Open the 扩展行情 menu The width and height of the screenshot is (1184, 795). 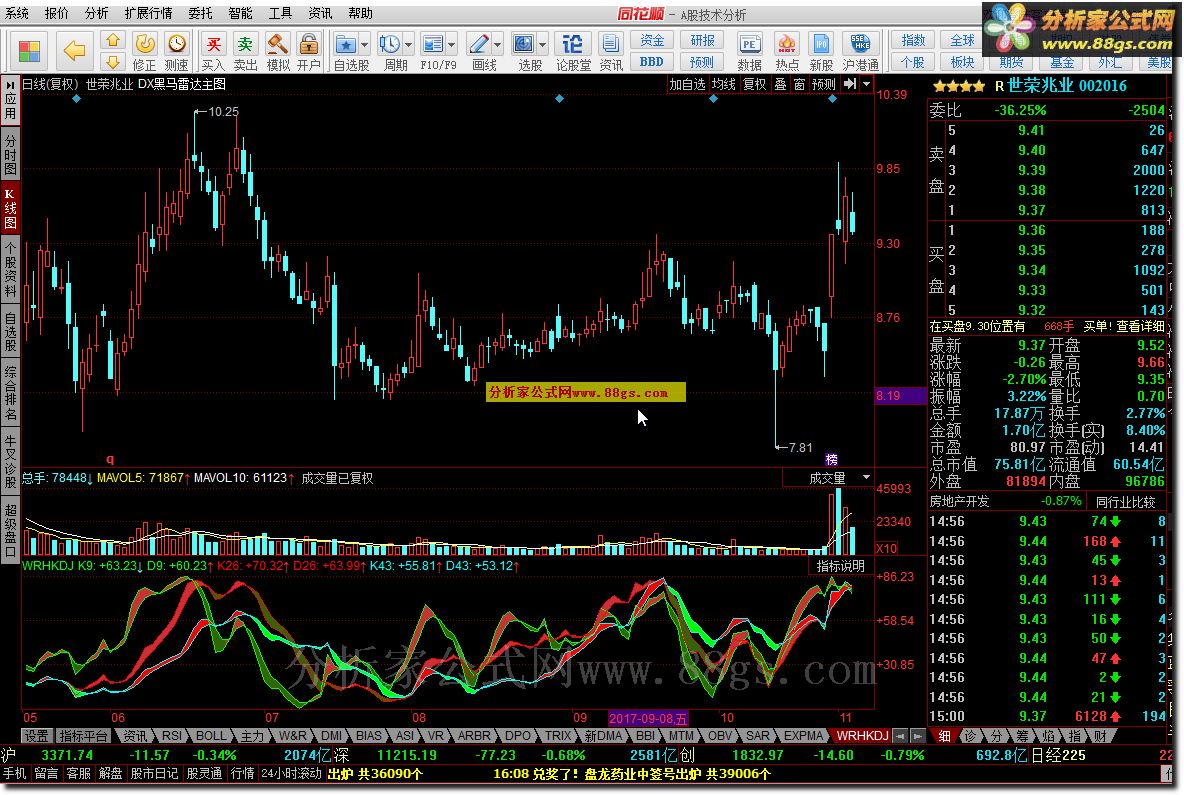[x=149, y=13]
